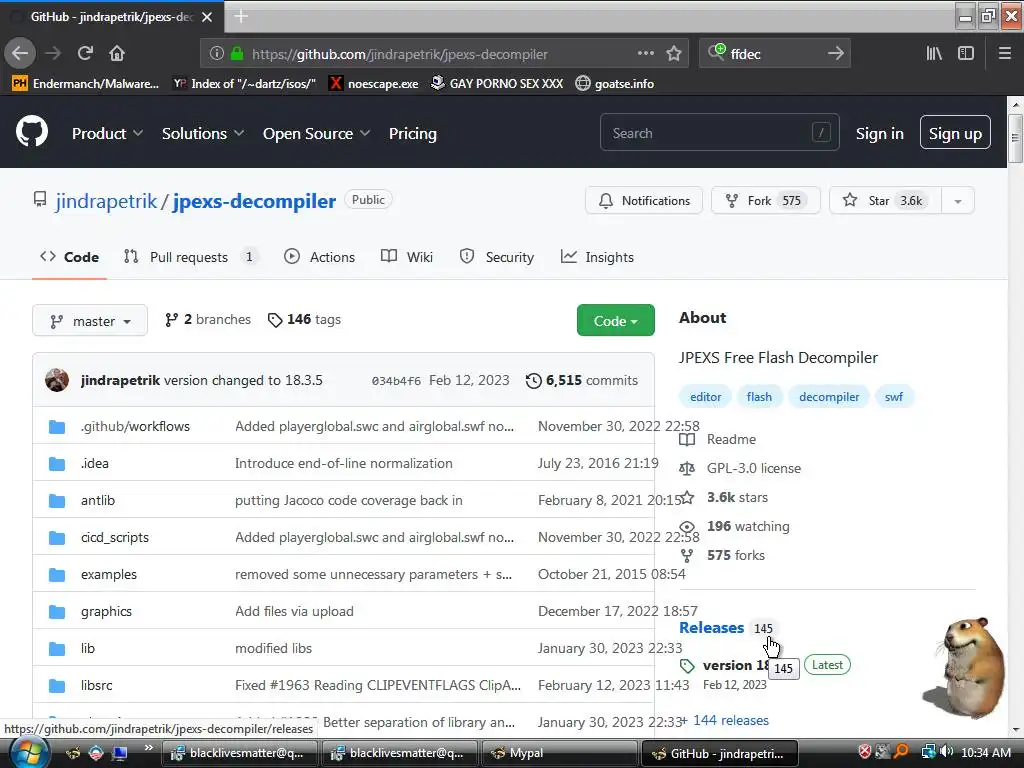
Task: Click the editor topic tag
Action: (705, 396)
